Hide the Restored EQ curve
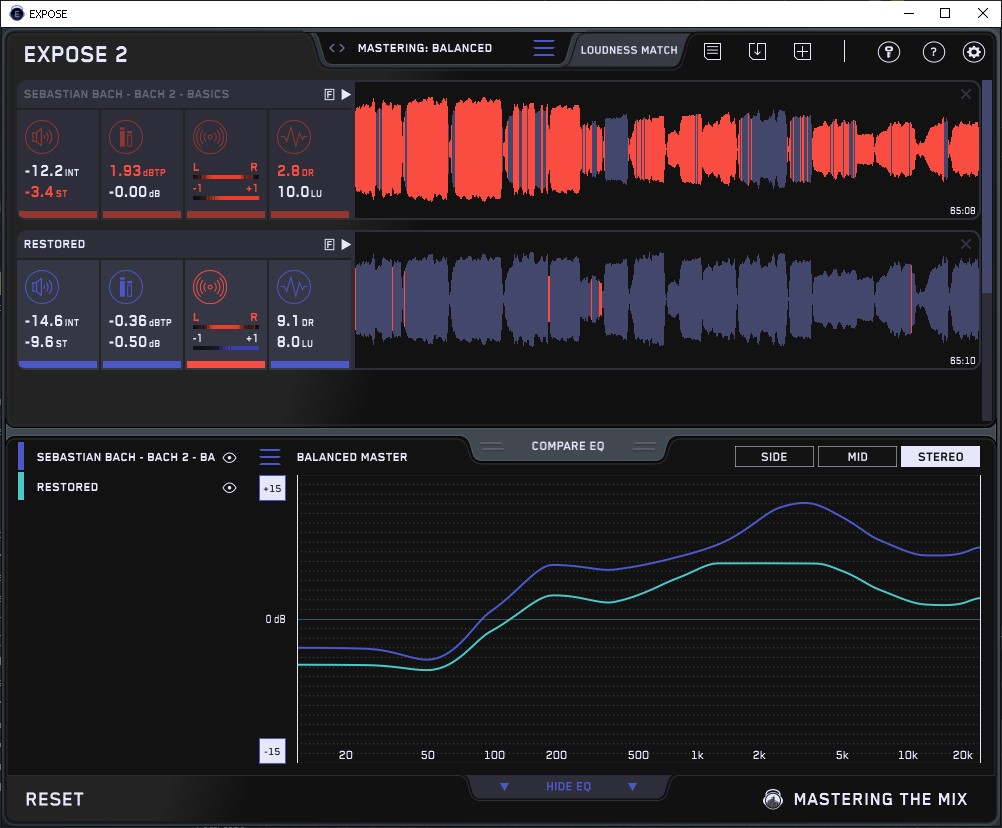 [230, 487]
